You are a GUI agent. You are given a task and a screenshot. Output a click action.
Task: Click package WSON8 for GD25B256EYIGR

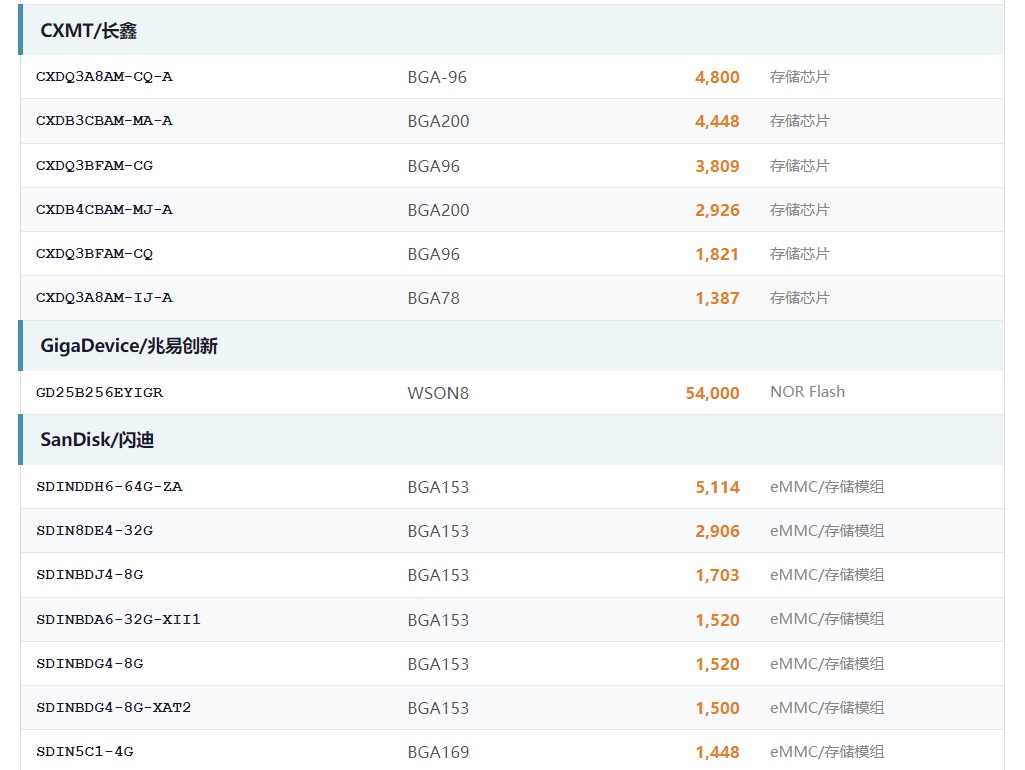click(438, 393)
